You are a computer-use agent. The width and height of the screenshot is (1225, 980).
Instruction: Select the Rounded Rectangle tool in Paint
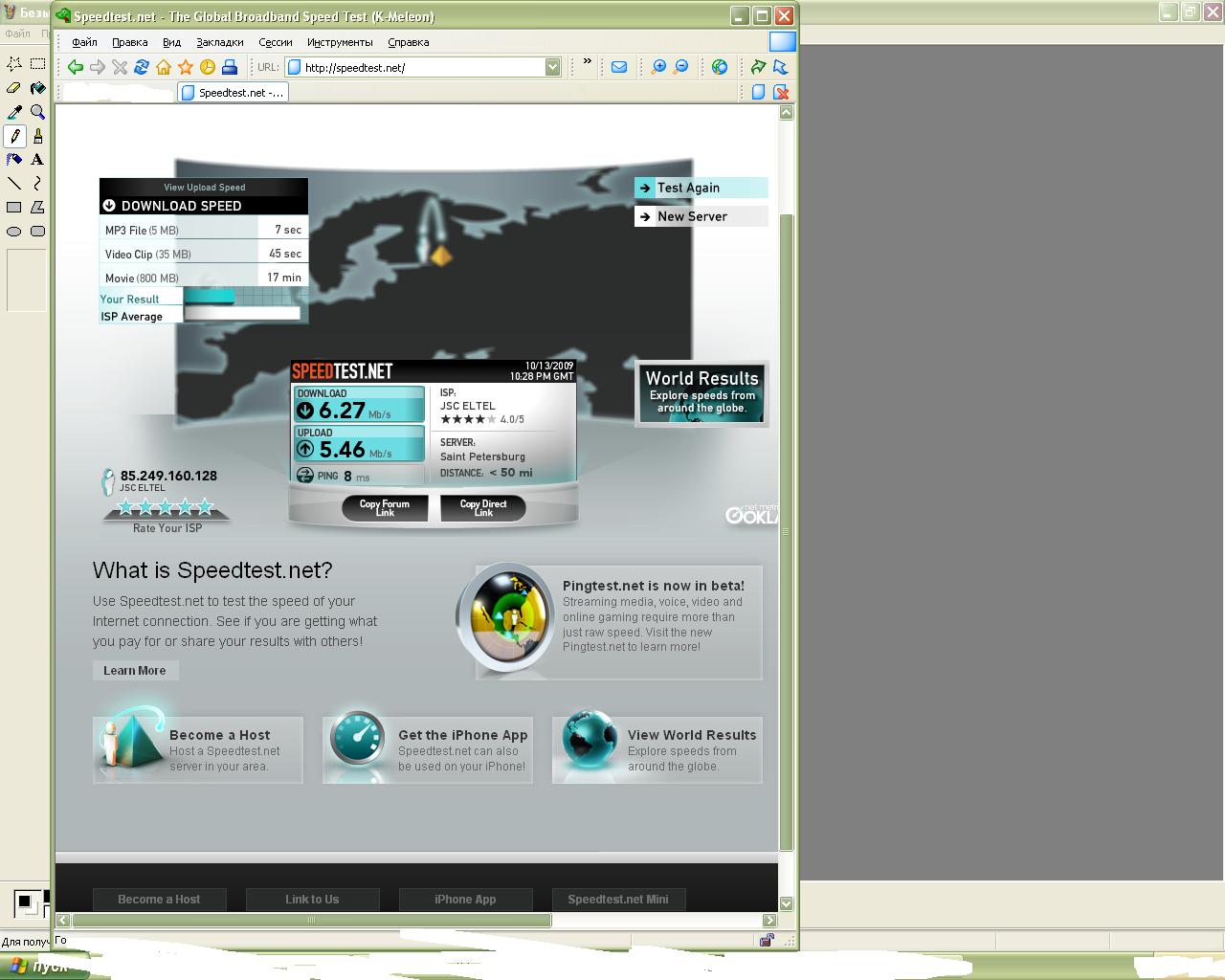37,231
